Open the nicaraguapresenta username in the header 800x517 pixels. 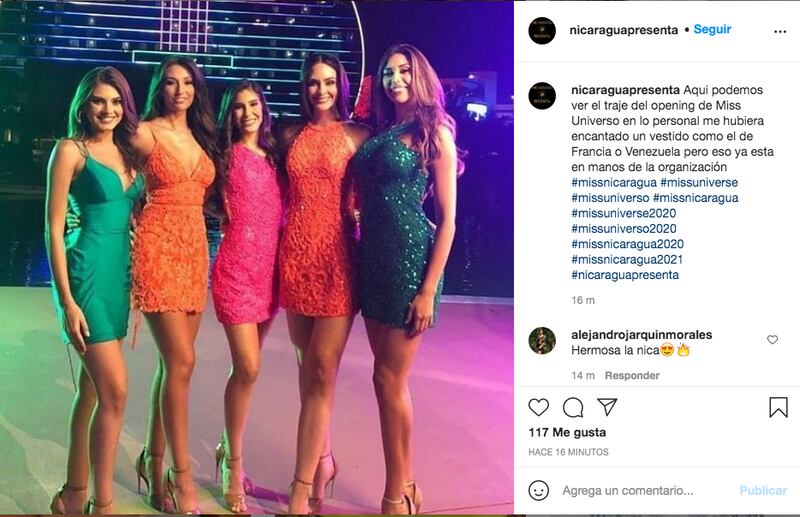[x=623, y=30]
